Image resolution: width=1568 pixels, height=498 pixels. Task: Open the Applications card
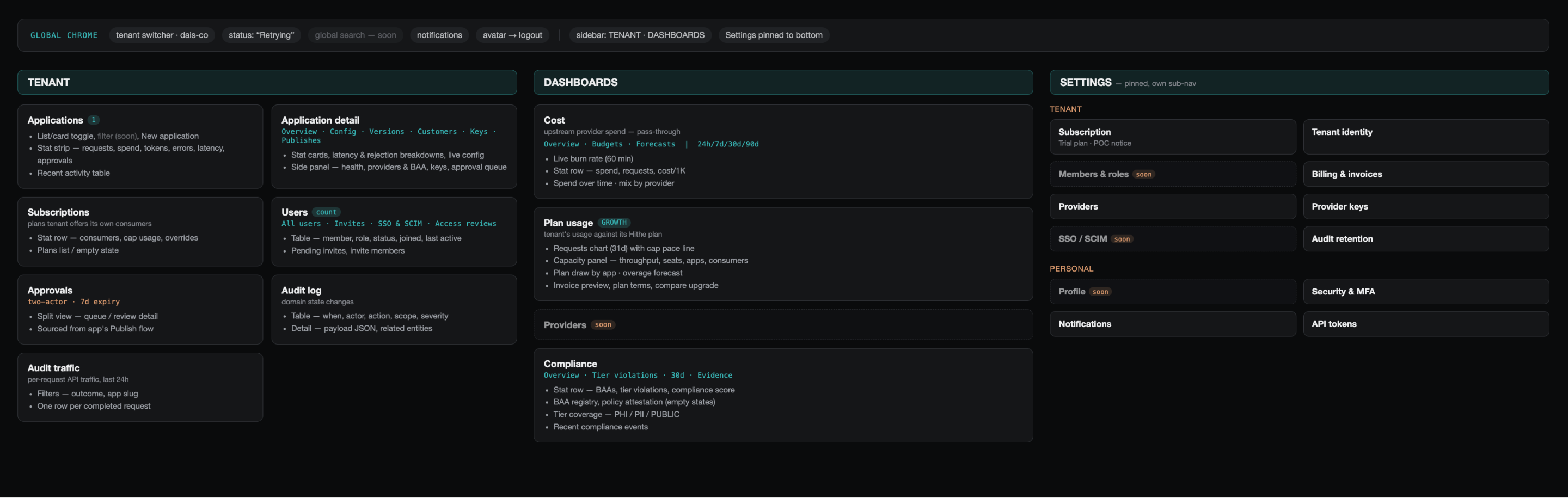point(140,147)
